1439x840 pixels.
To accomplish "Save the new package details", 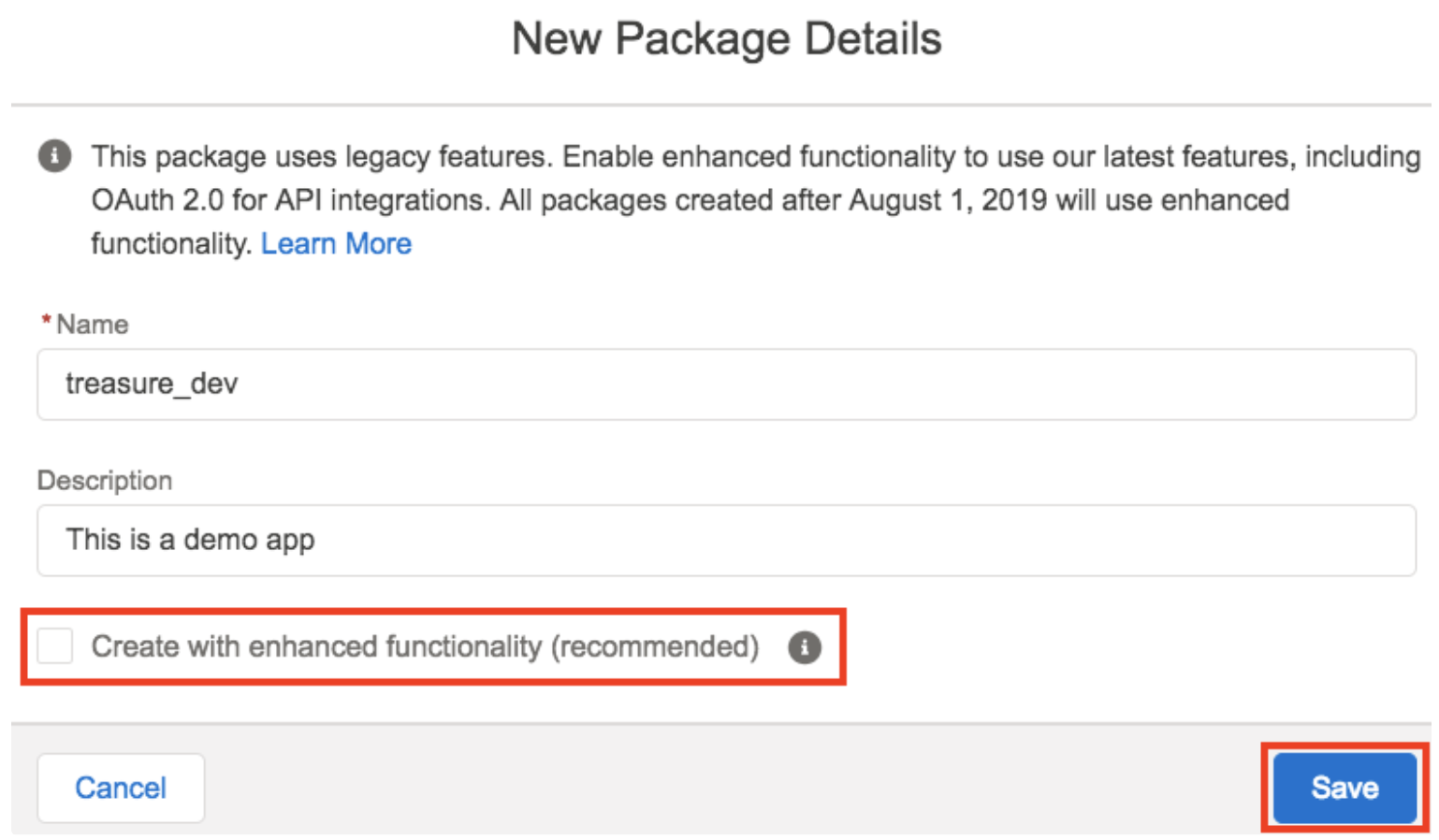I will tap(1344, 788).
